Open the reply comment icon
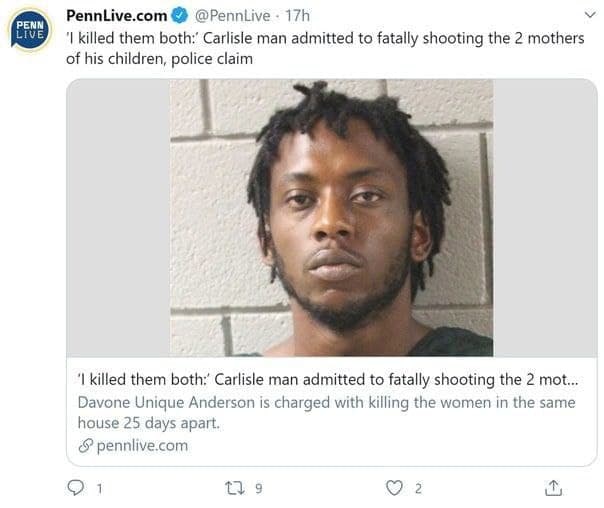This screenshot has width=604, height=508. tap(75, 488)
